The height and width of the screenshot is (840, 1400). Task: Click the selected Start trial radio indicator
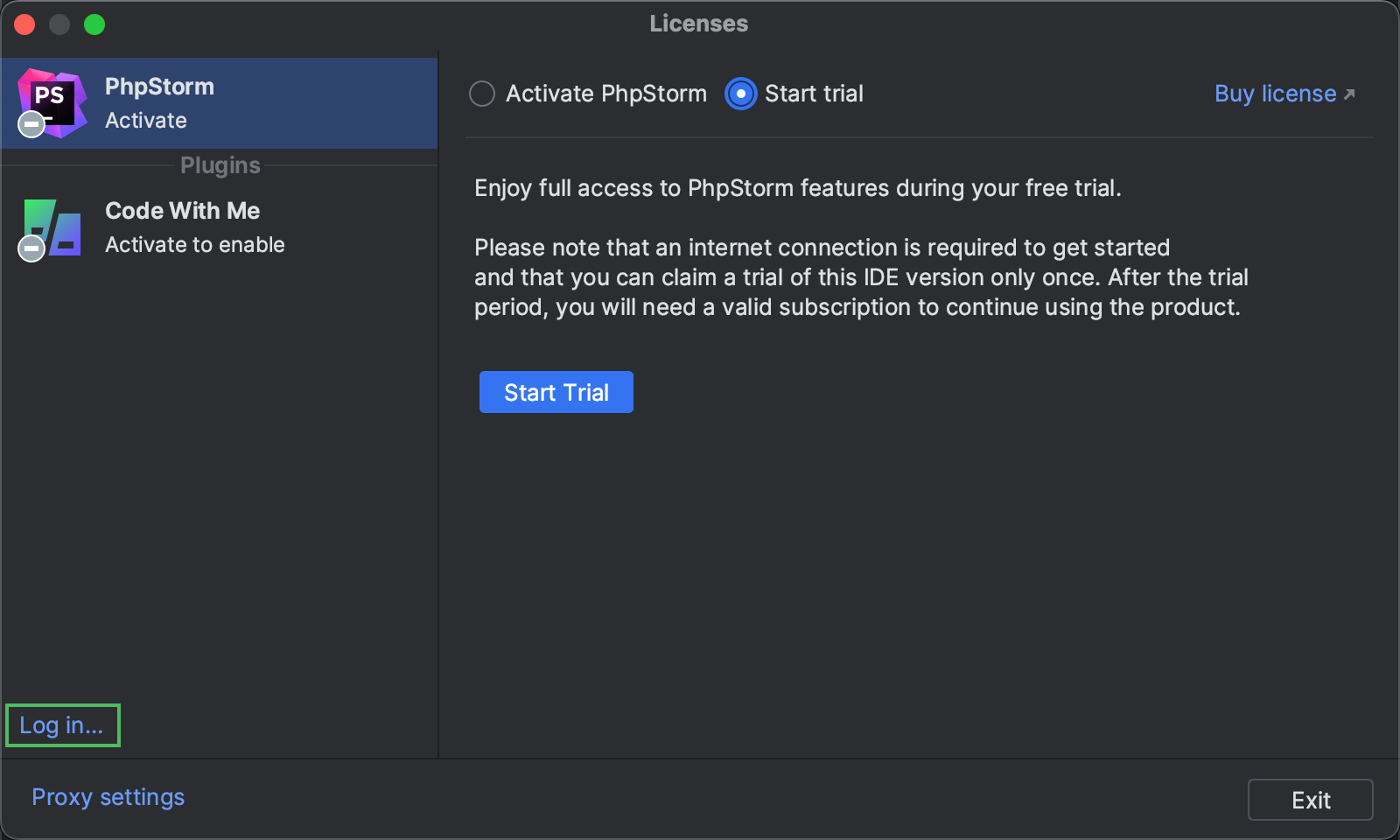(739, 94)
